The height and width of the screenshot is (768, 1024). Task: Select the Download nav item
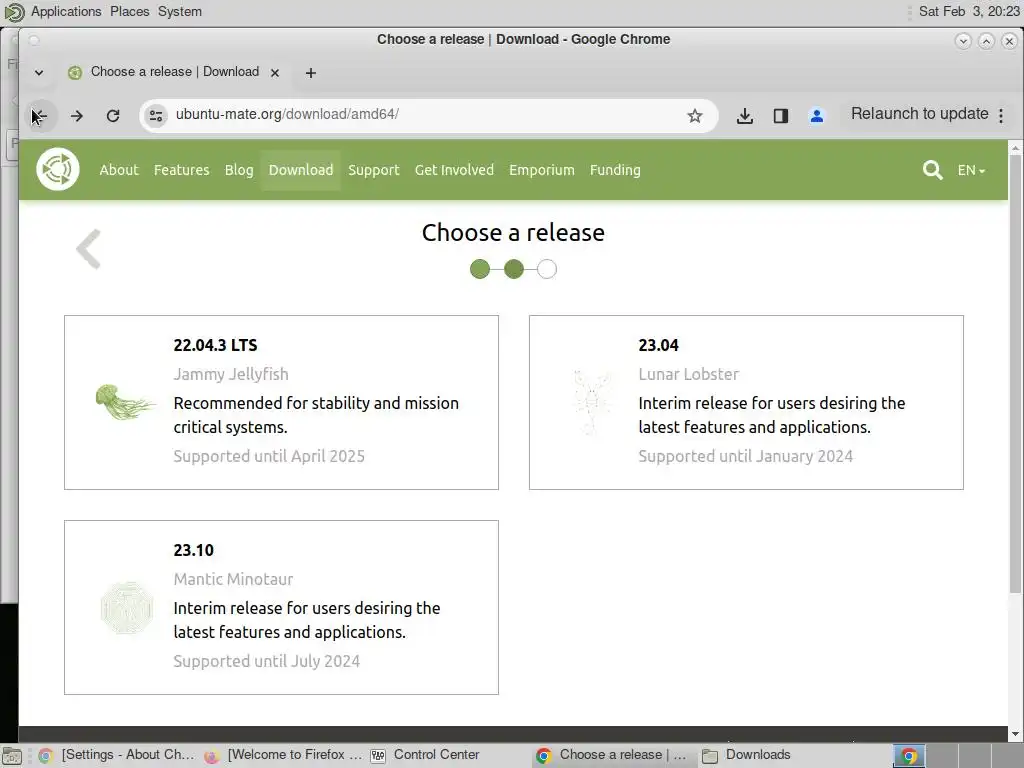click(301, 170)
